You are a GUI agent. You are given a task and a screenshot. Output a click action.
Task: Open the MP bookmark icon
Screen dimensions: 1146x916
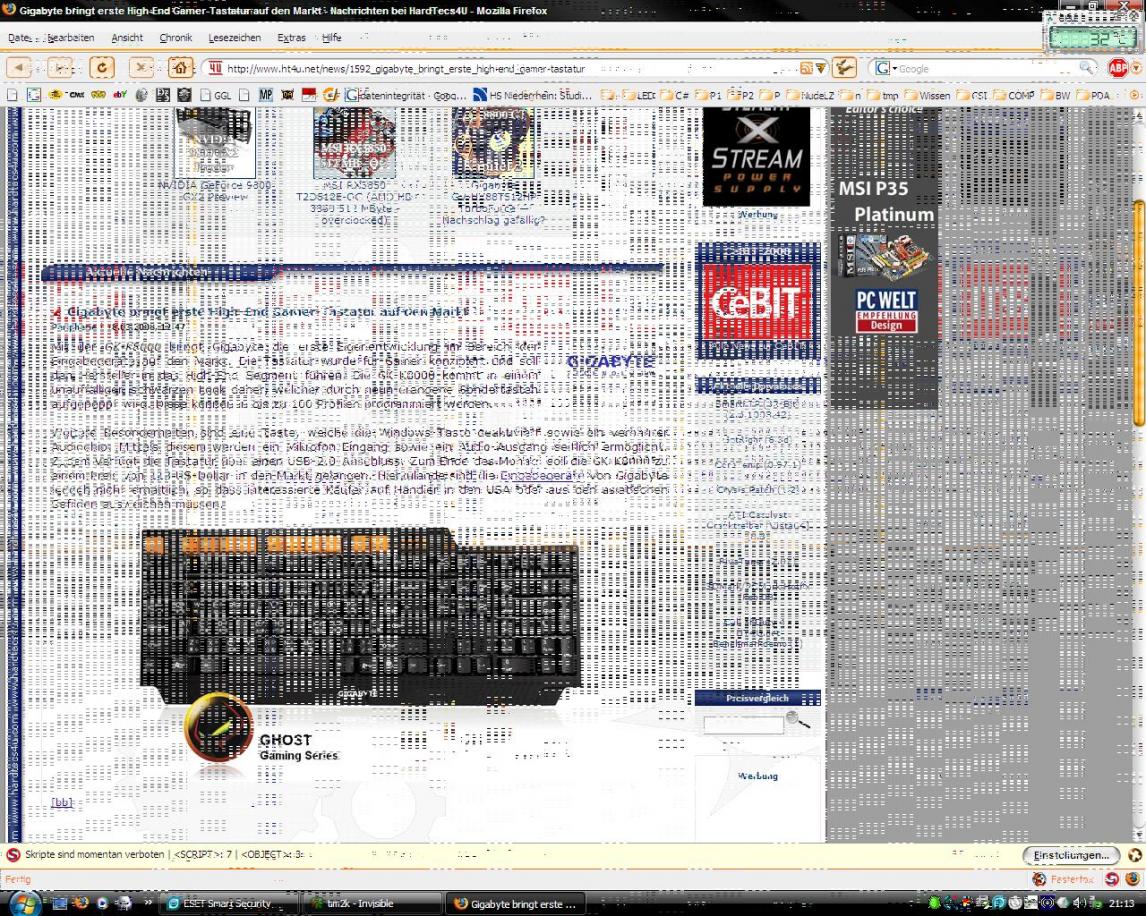[265, 94]
